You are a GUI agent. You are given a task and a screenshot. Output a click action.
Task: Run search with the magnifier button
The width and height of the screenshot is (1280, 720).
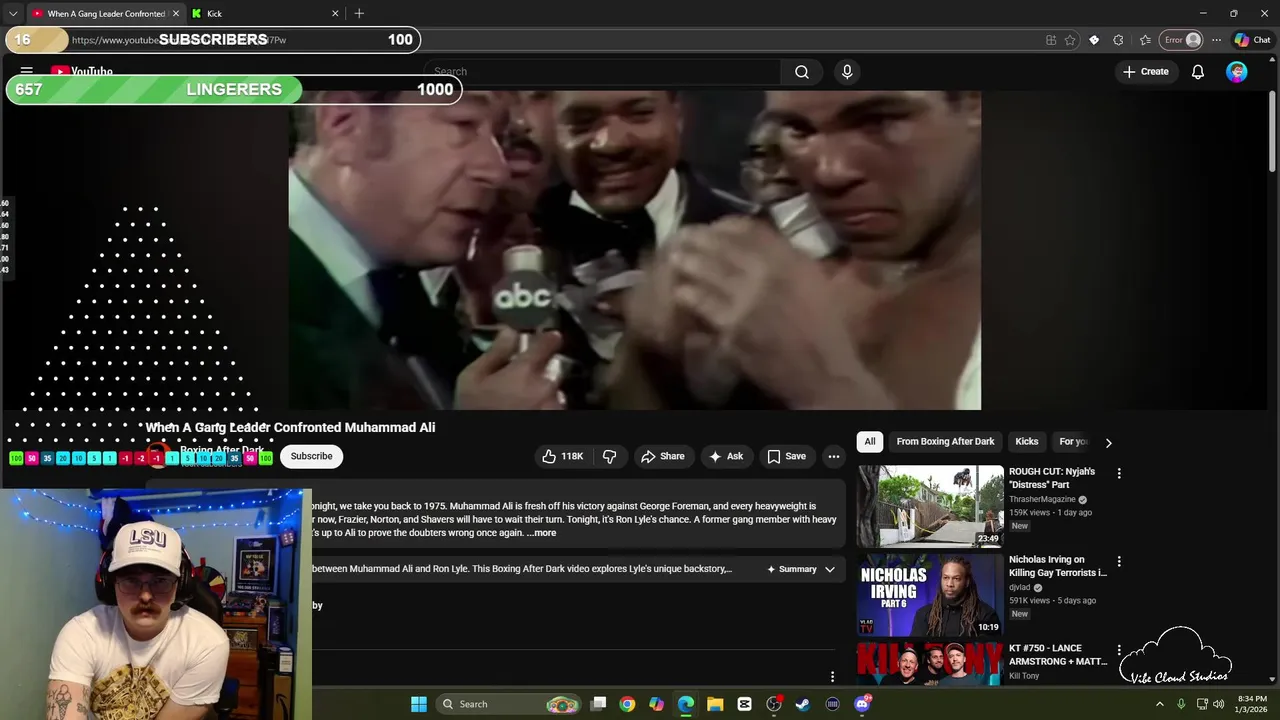[x=802, y=72]
